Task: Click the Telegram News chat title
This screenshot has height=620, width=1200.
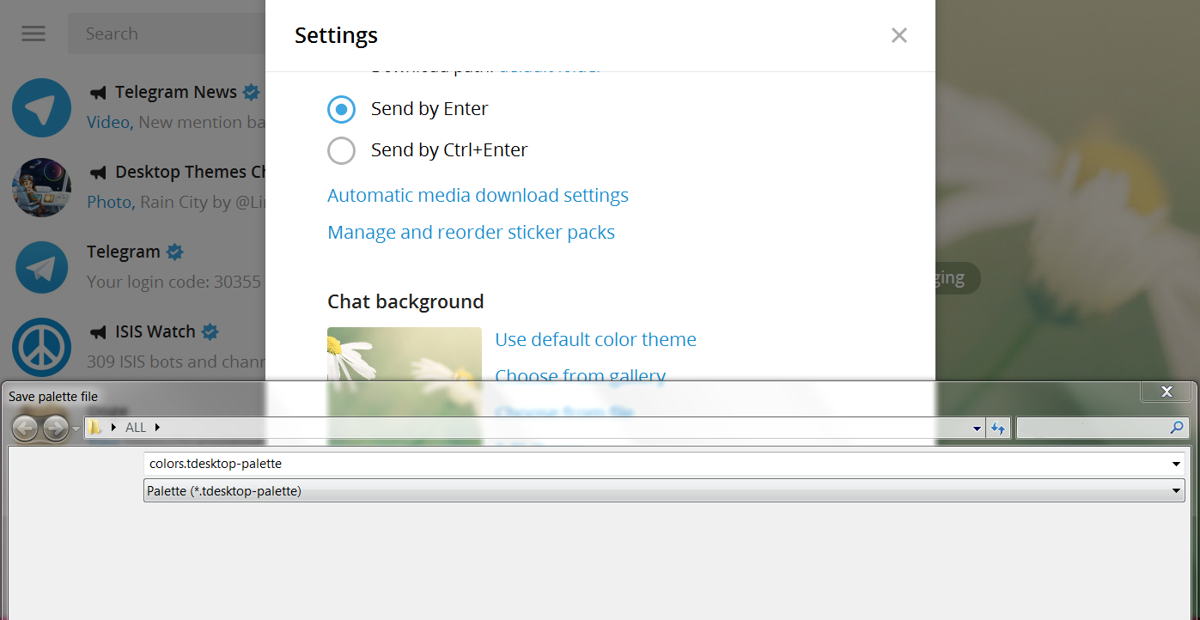Action: click(x=176, y=92)
